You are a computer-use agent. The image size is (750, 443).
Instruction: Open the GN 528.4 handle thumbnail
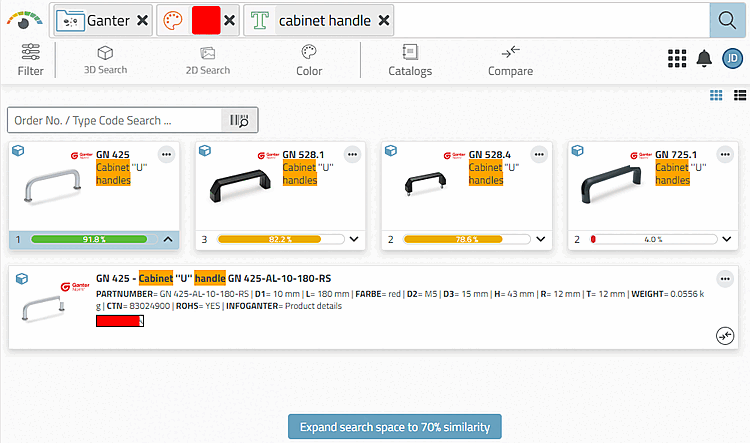(425, 184)
